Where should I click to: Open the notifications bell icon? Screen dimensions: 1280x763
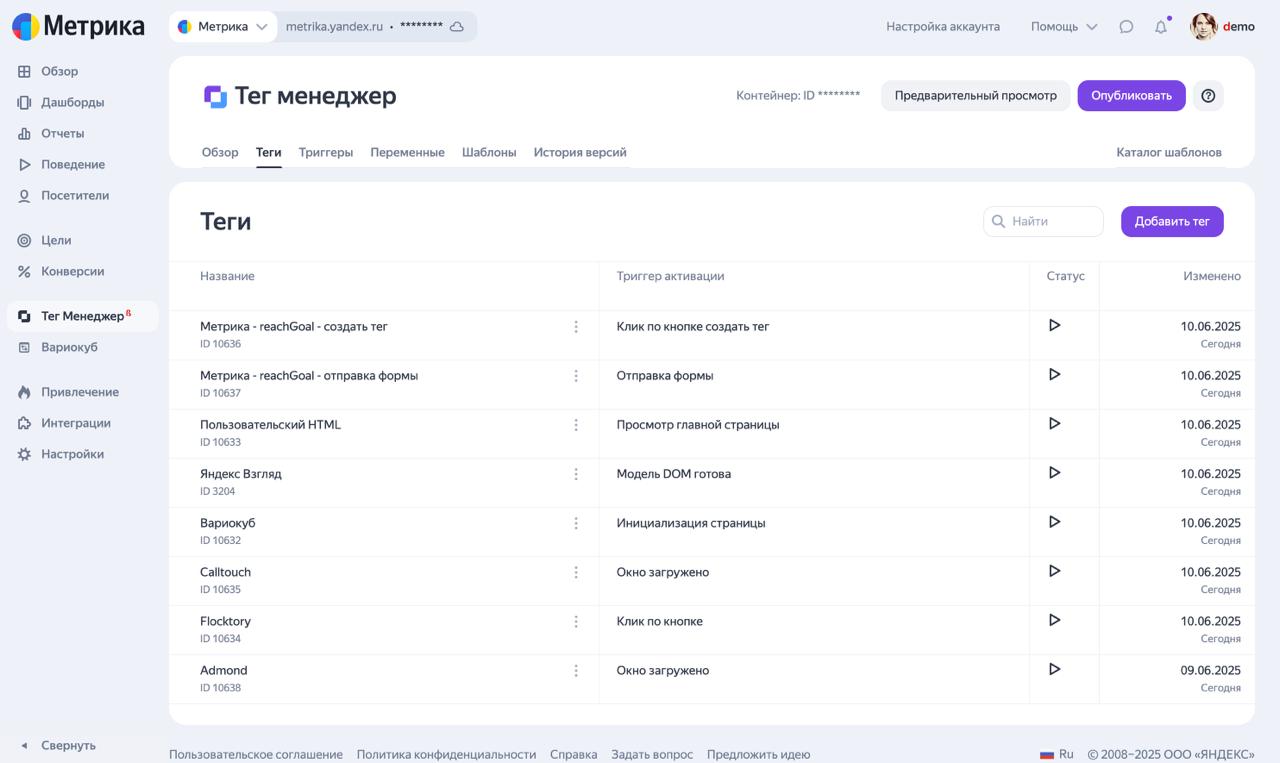1160,27
